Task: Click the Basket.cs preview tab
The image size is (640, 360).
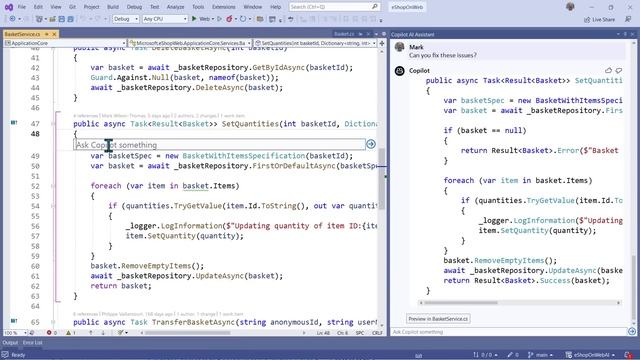Action: 344,34
